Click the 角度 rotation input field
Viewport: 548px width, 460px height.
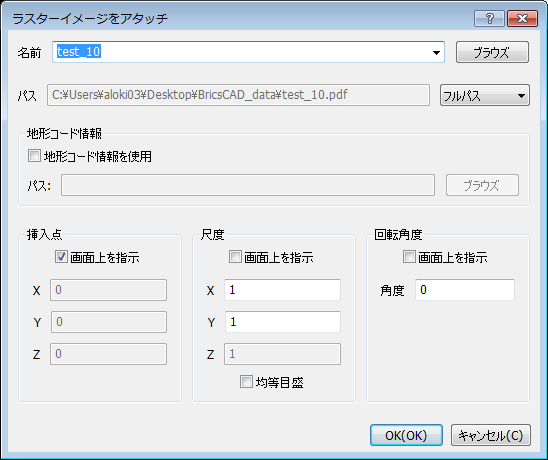(465, 290)
